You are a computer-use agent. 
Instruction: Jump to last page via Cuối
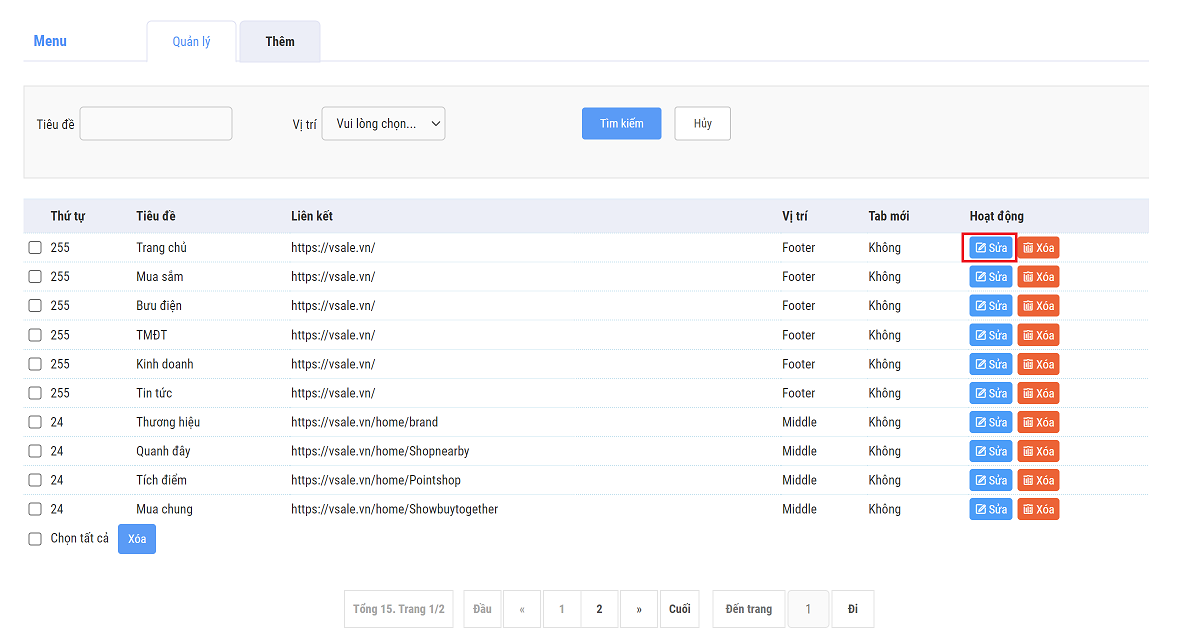[x=679, y=609]
